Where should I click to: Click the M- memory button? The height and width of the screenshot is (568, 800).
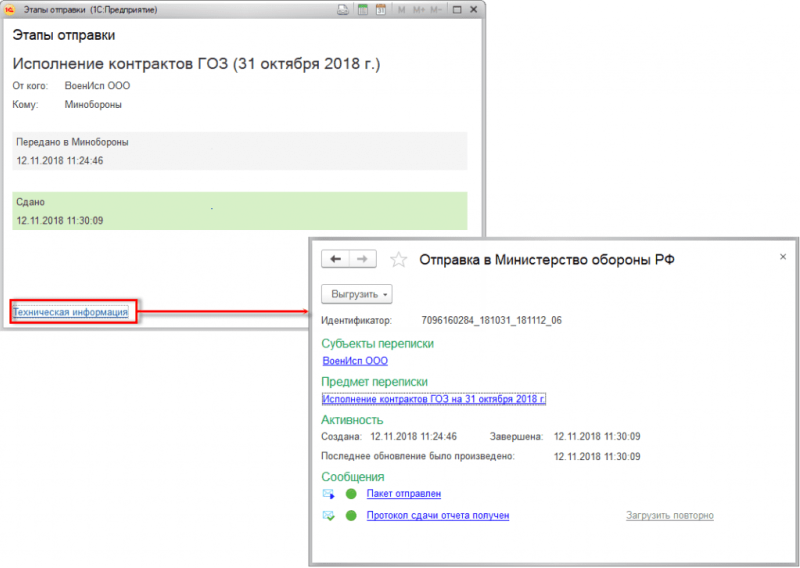click(436, 10)
